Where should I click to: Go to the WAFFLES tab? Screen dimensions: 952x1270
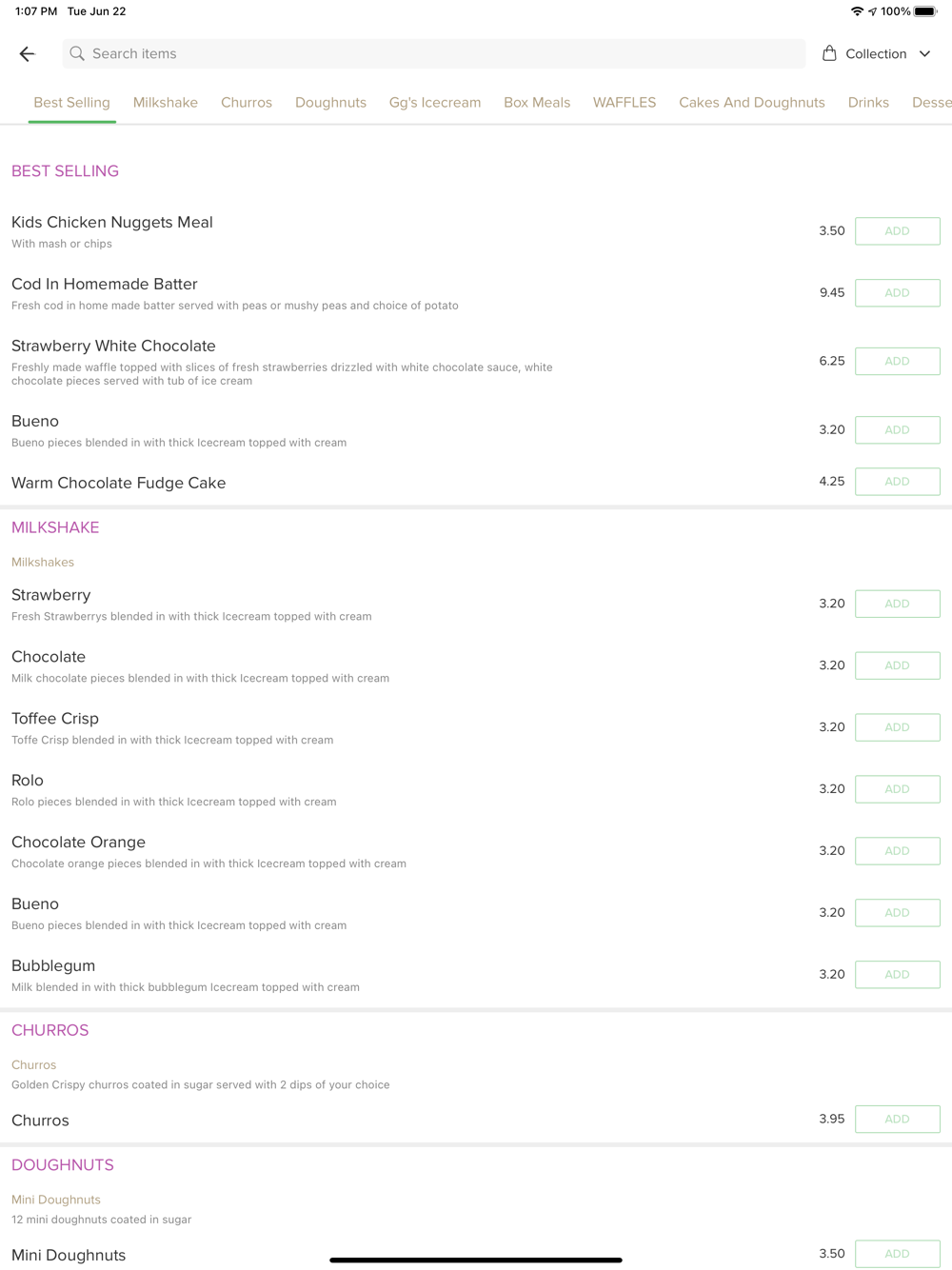click(625, 103)
